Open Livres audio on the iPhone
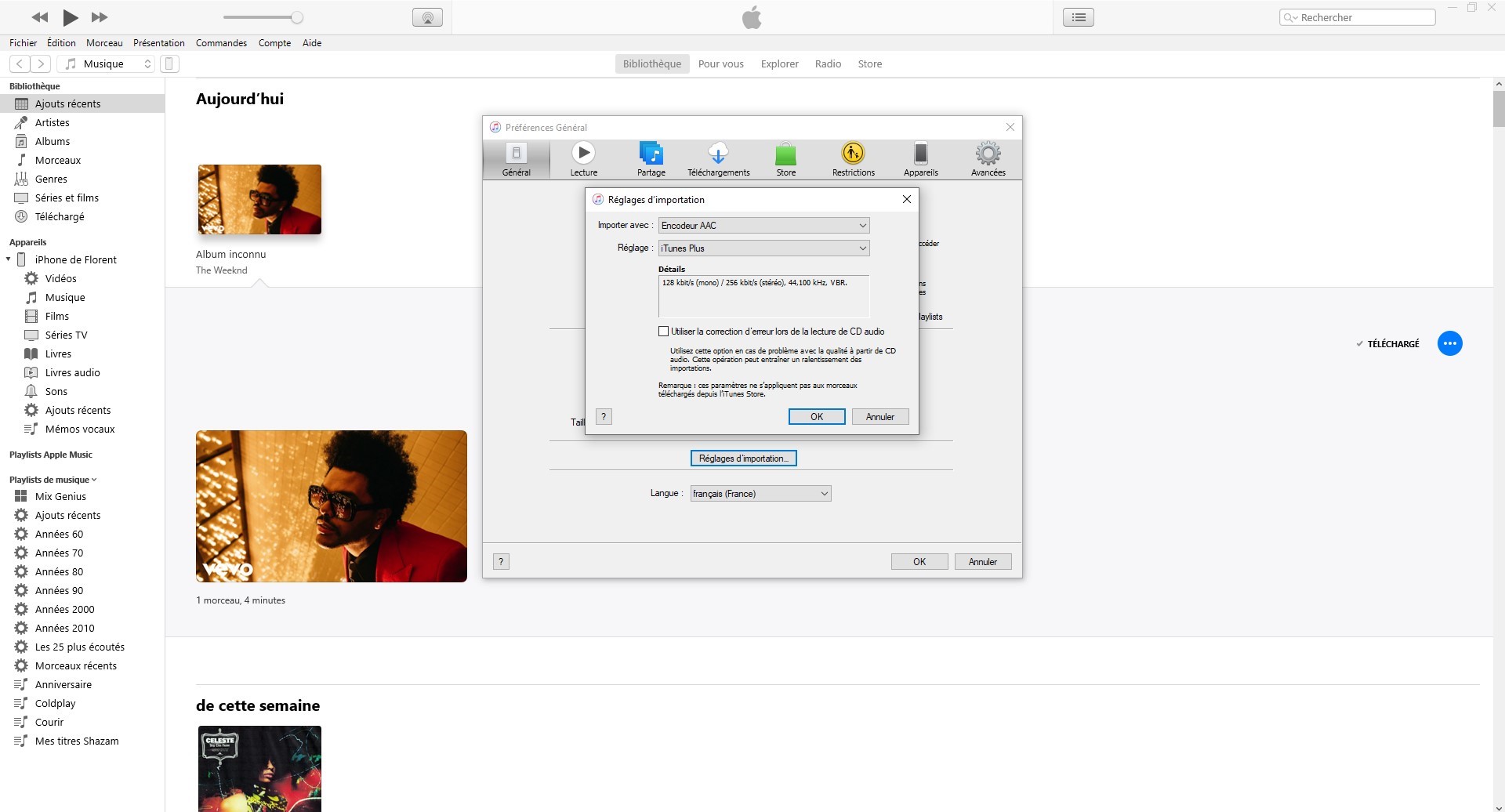 pyautogui.click(x=82, y=372)
